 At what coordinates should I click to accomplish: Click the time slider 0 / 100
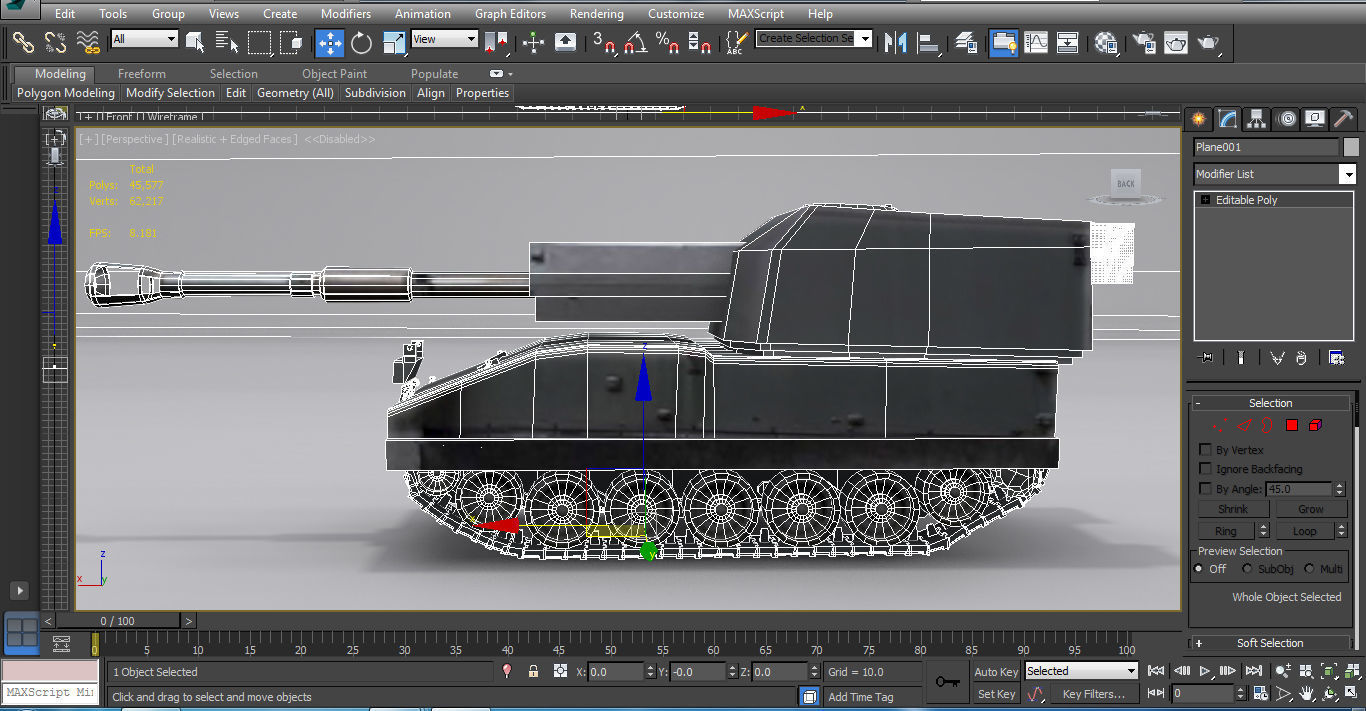click(117, 621)
